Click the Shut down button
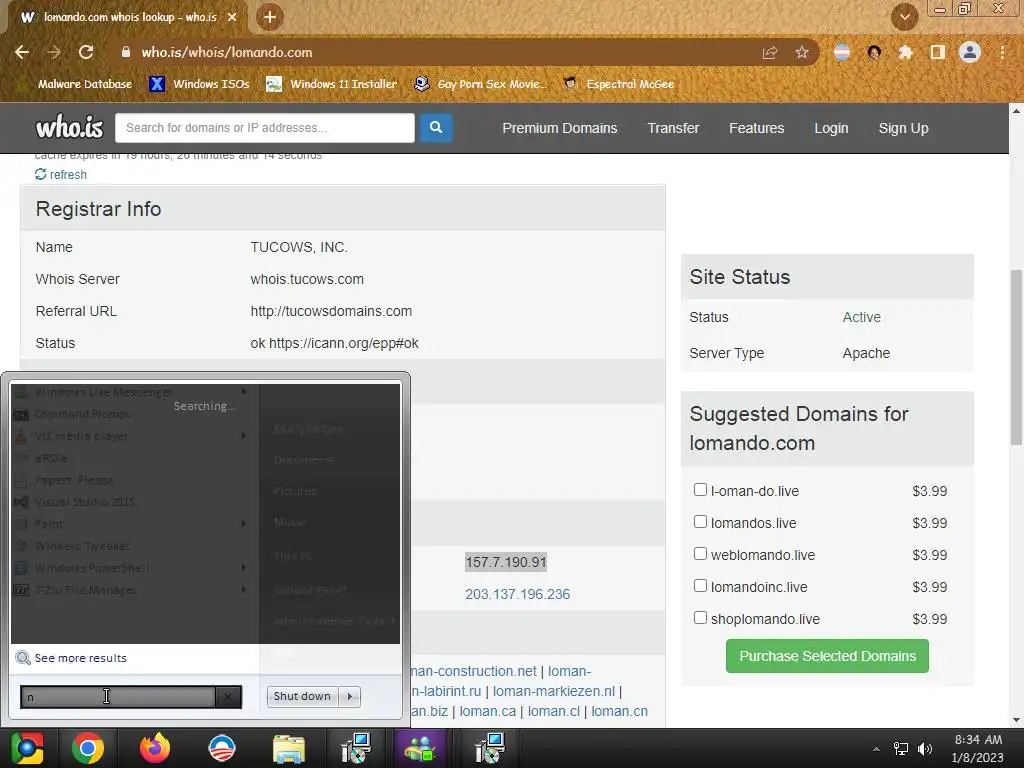This screenshot has width=1024, height=768. point(302,696)
